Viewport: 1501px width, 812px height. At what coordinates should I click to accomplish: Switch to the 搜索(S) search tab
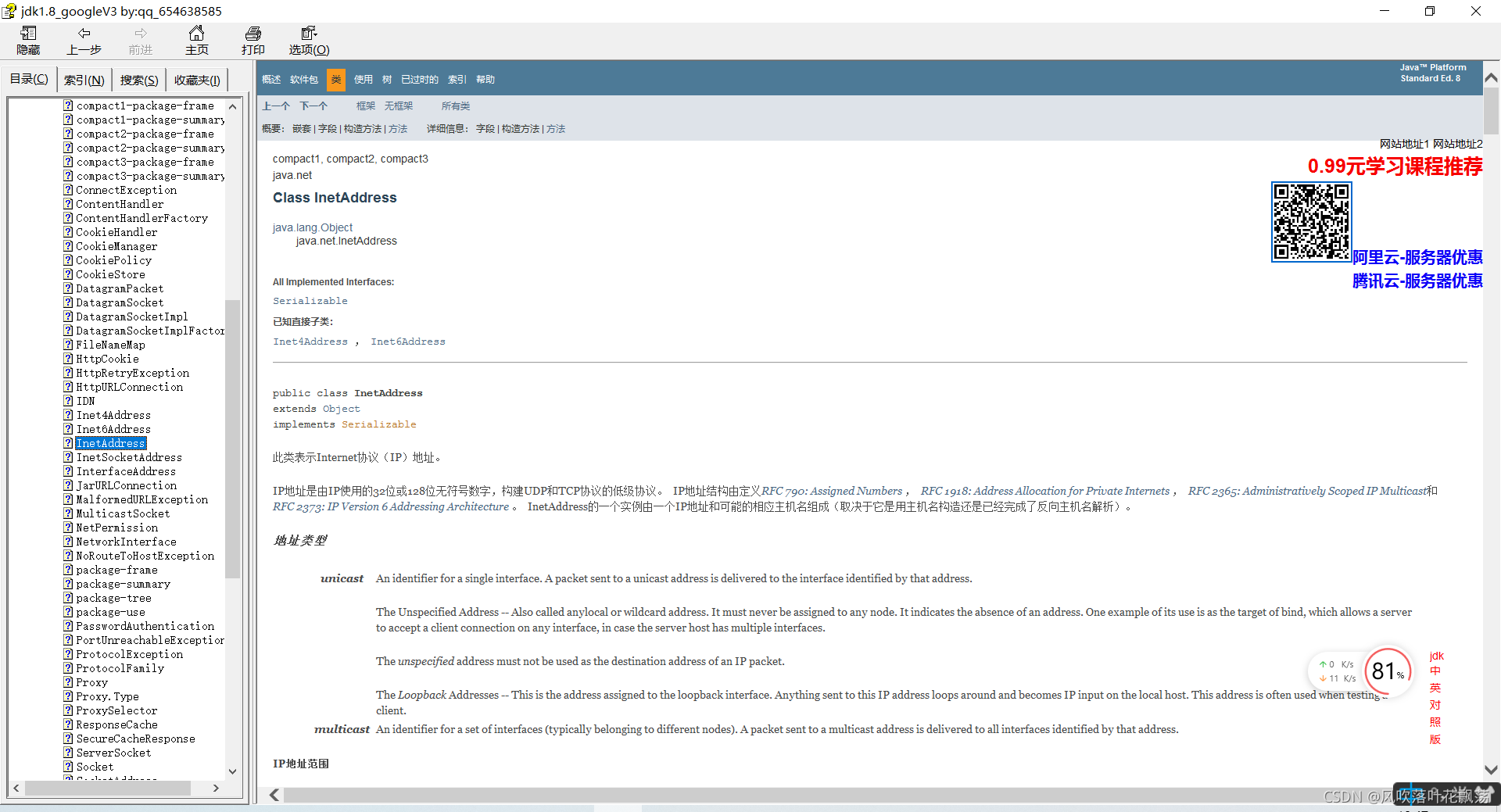click(x=139, y=80)
